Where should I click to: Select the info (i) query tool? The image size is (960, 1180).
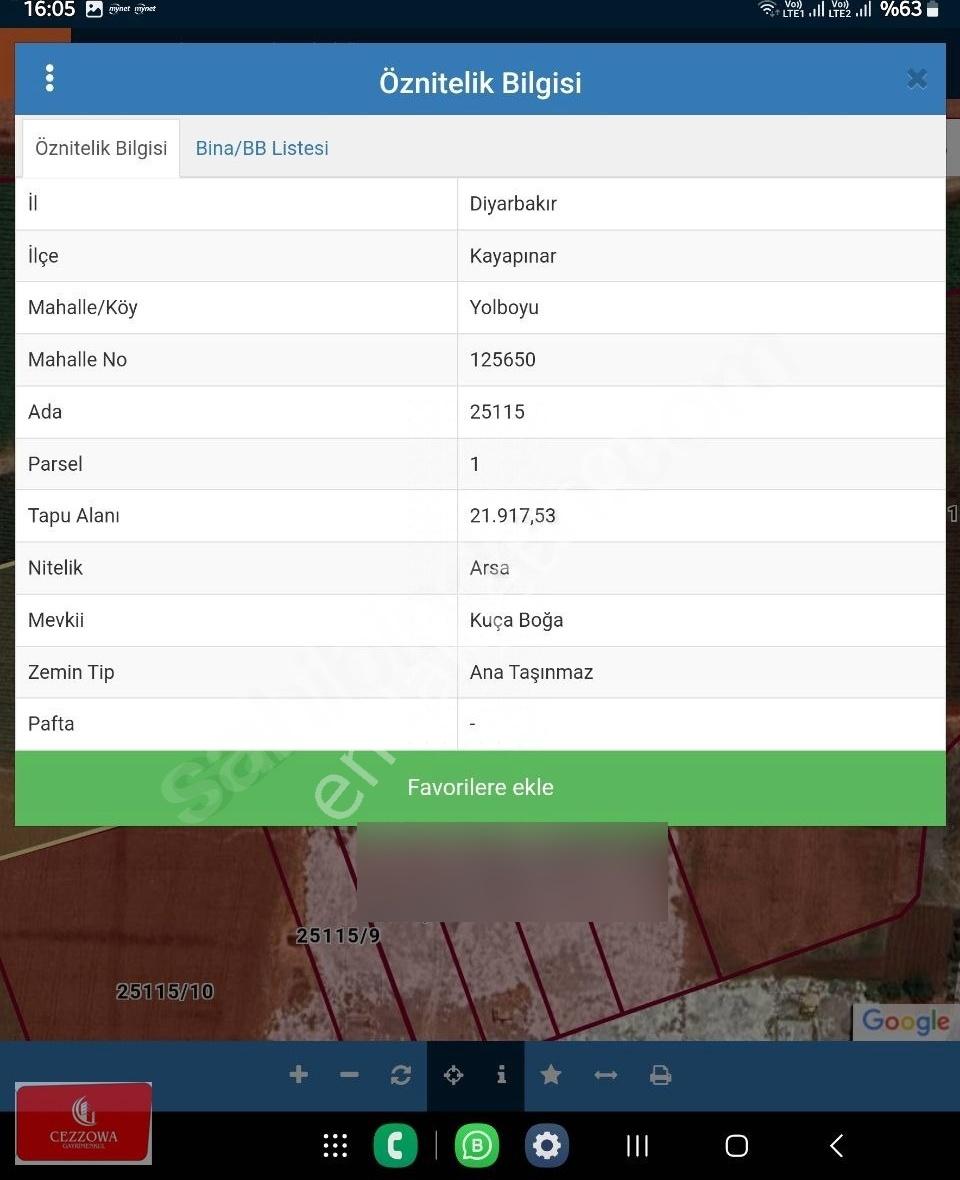tap(502, 1075)
